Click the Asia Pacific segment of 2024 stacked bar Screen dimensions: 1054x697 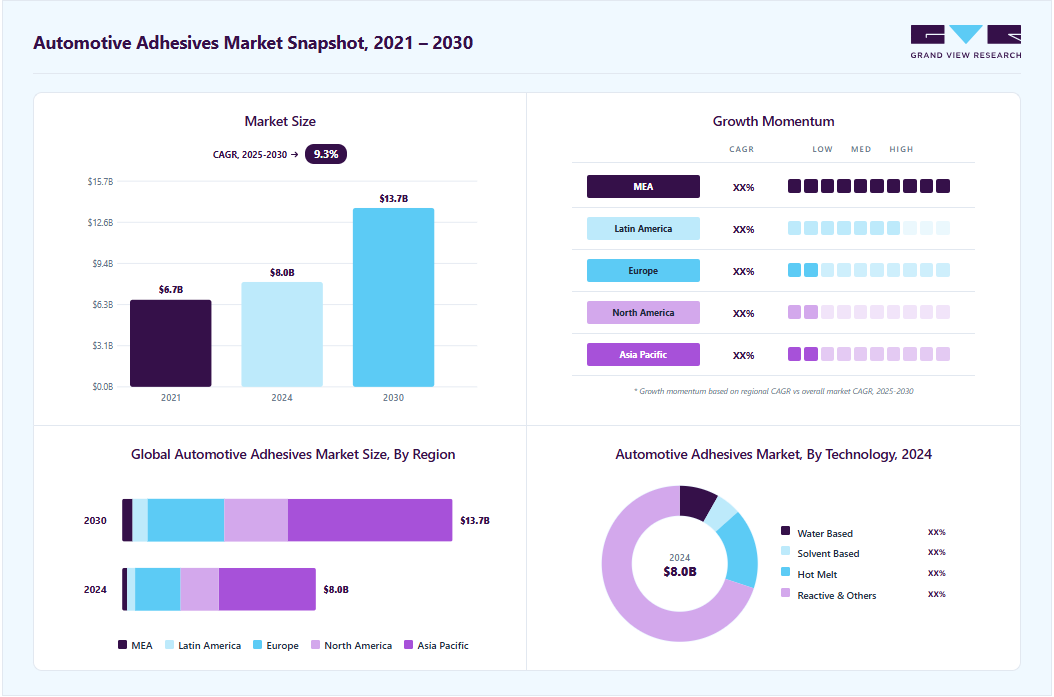pyautogui.click(x=267, y=589)
